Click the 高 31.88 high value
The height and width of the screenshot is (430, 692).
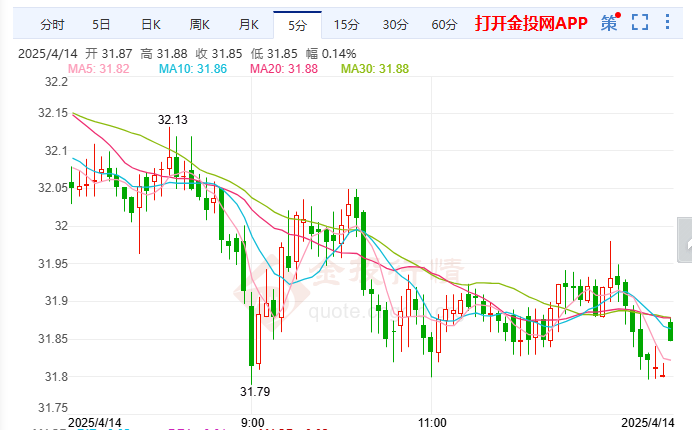[164, 54]
